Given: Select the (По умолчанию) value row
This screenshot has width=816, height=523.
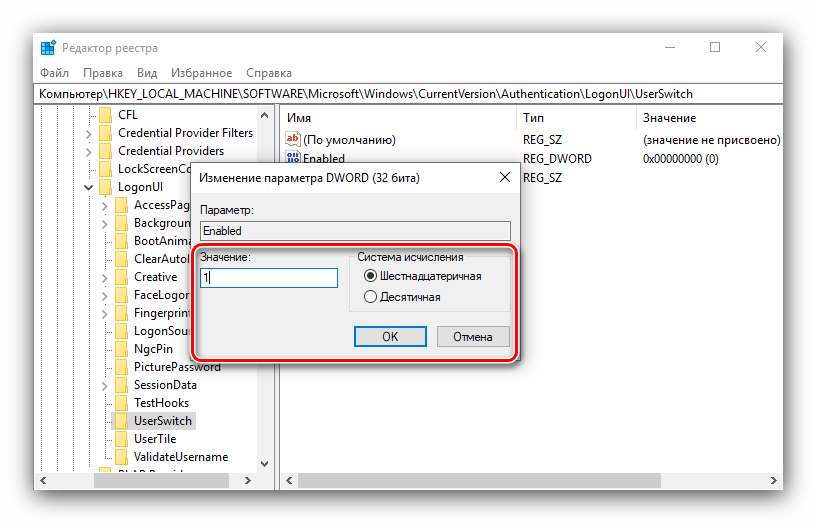Looking at the screenshot, I should click(349, 140).
